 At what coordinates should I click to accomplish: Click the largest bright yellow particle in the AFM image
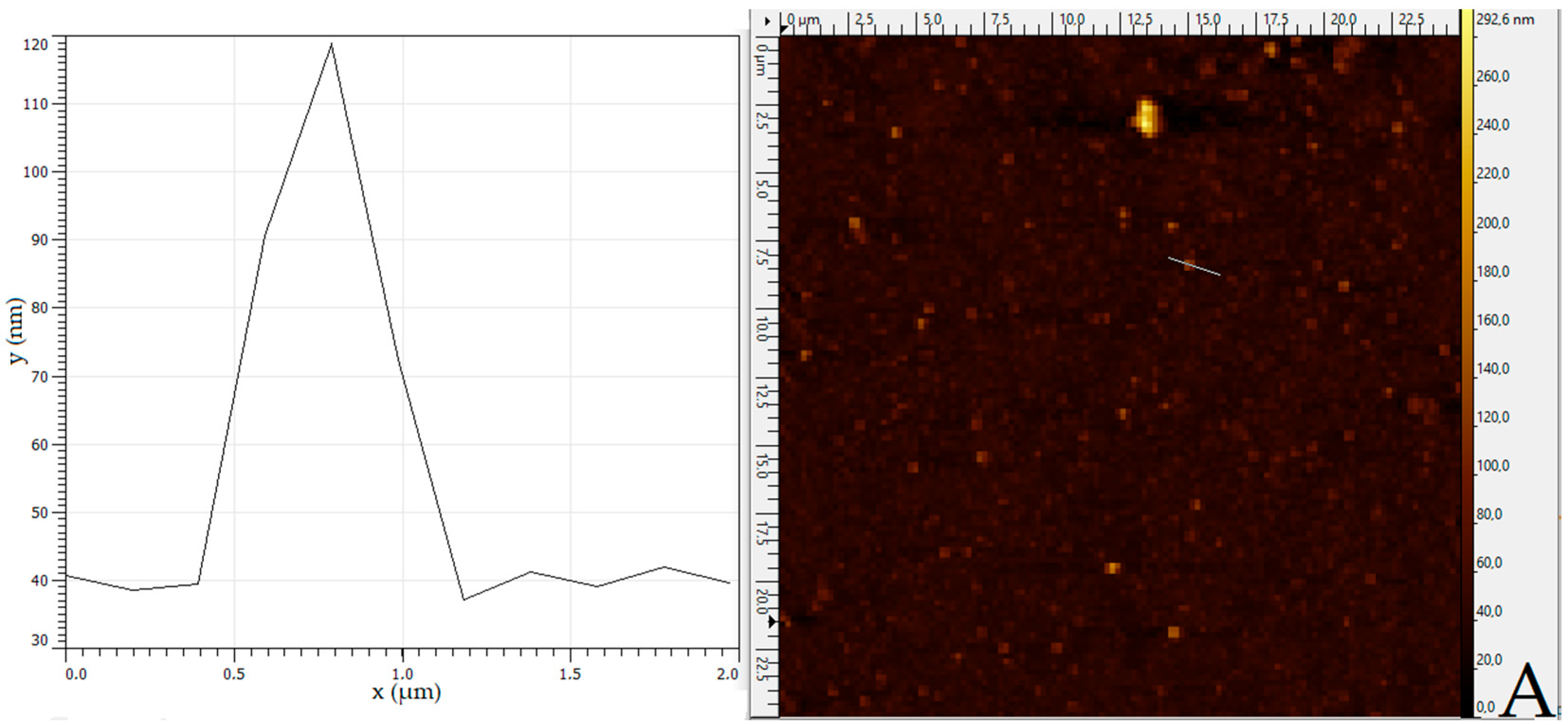point(1147,118)
